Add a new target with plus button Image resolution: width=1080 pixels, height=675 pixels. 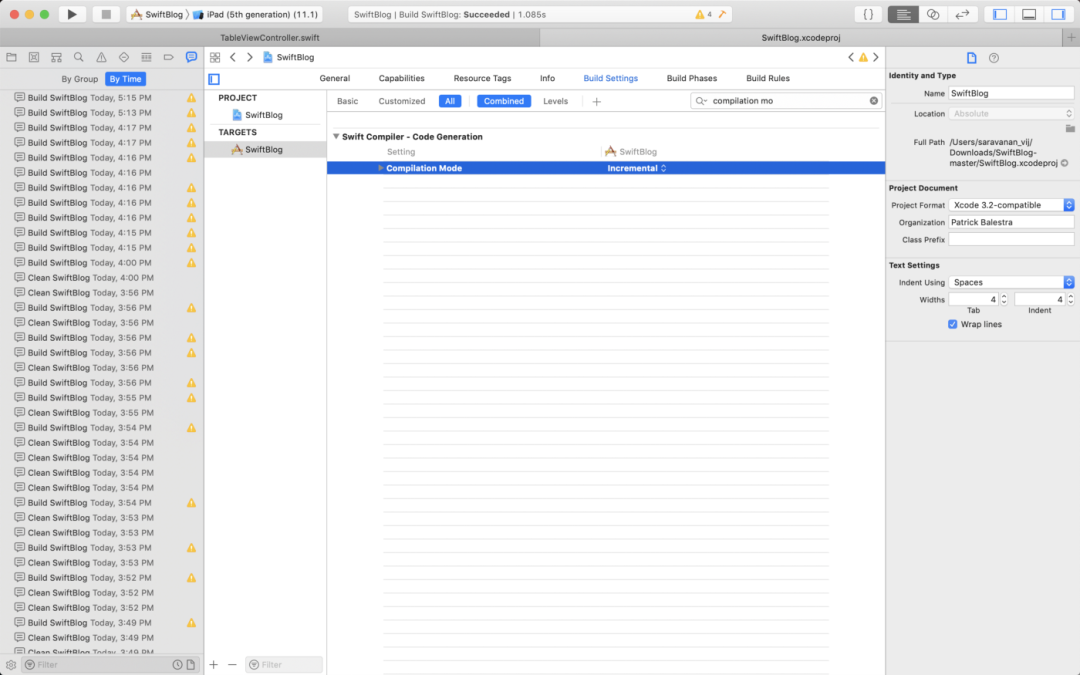click(x=214, y=665)
